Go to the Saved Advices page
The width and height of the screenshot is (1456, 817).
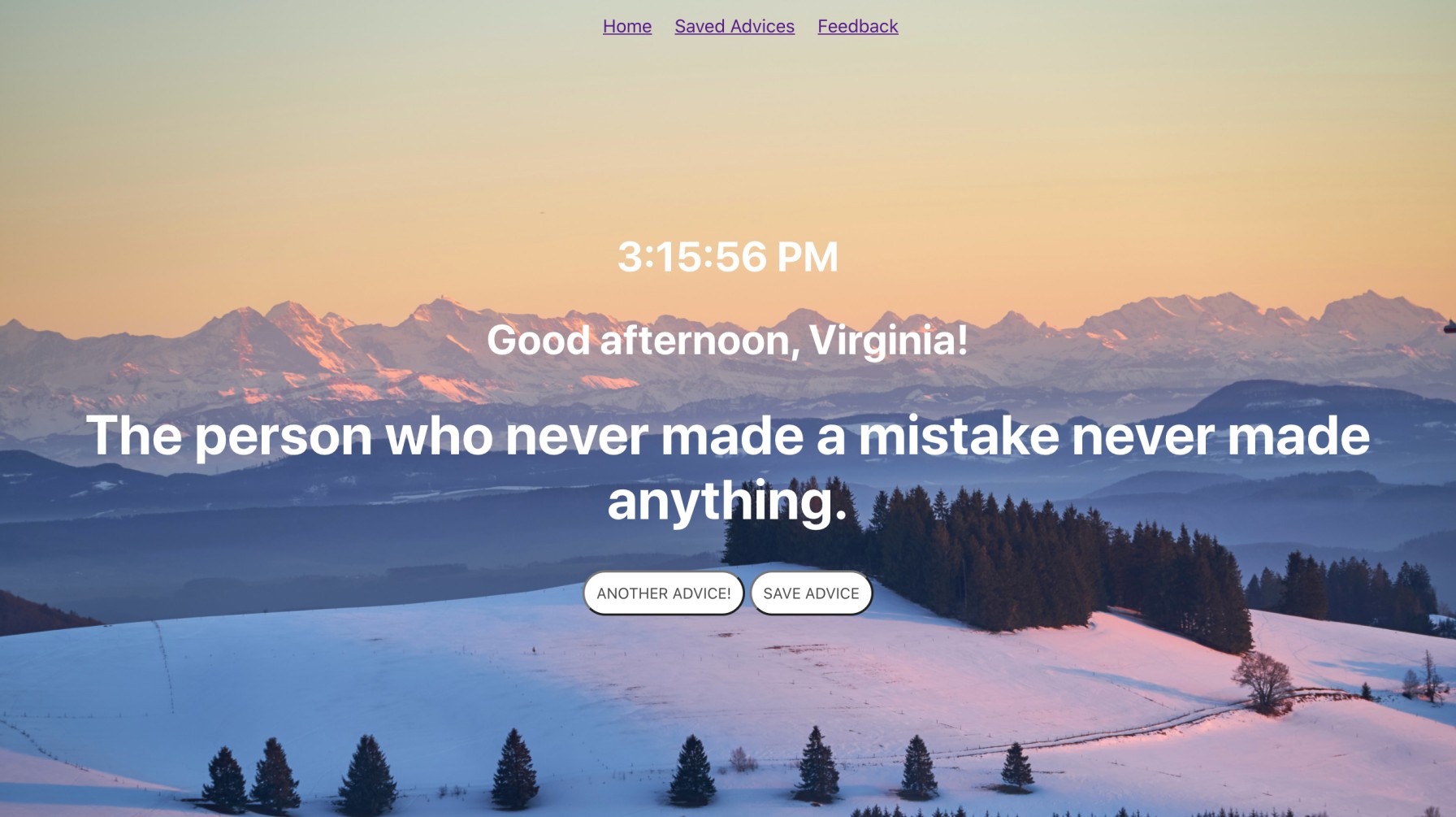[x=734, y=26]
